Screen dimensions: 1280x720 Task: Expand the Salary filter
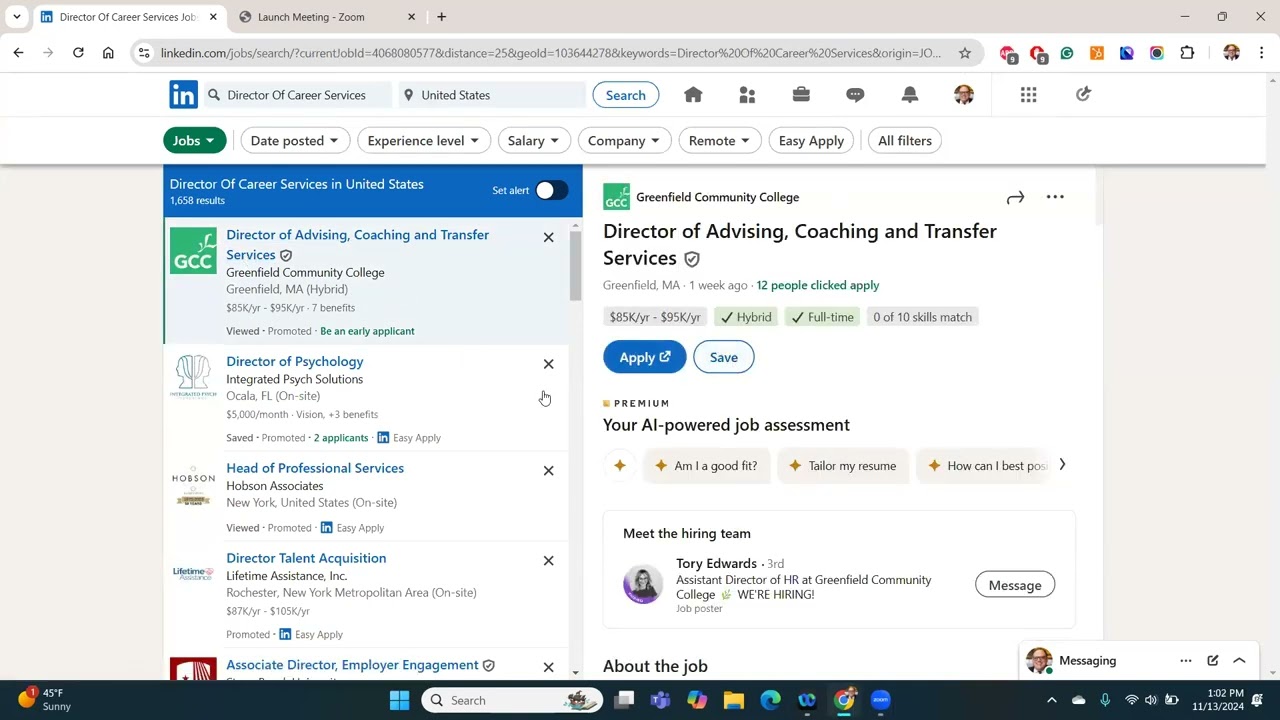pyautogui.click(x=533, y=140)
